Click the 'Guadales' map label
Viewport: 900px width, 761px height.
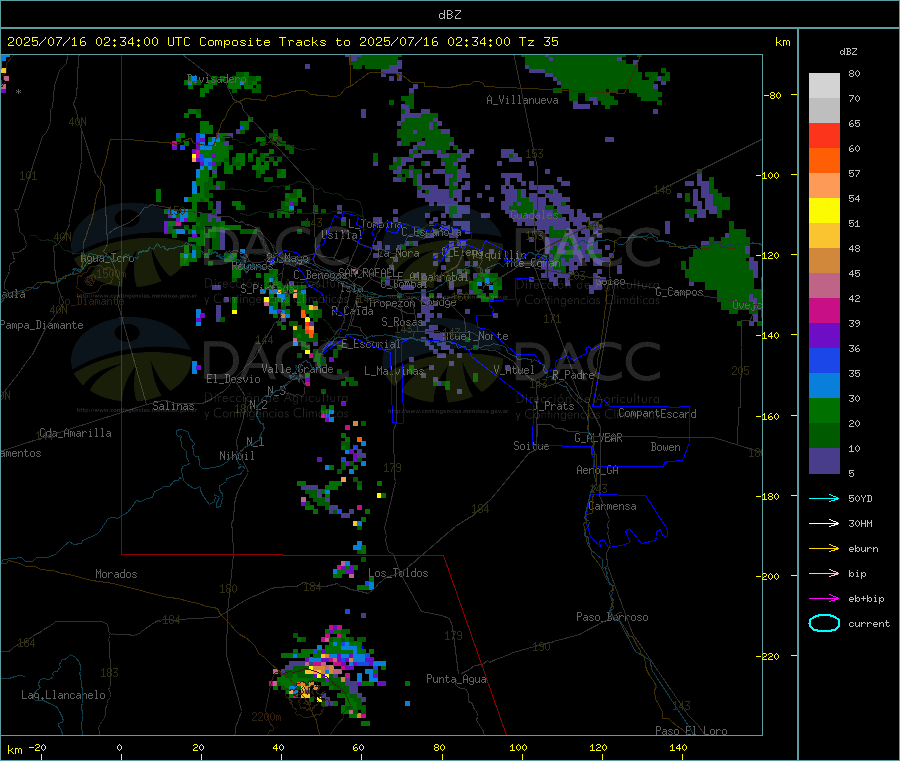(x=534, y=215)
